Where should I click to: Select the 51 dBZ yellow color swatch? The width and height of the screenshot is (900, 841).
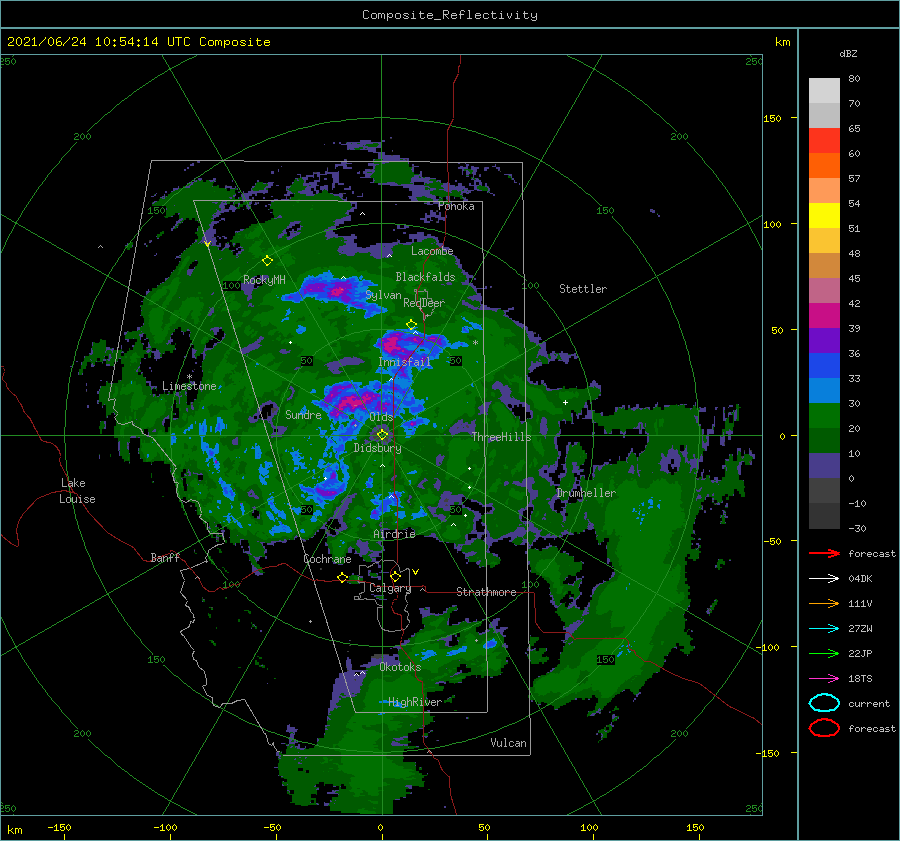(824, 215)
